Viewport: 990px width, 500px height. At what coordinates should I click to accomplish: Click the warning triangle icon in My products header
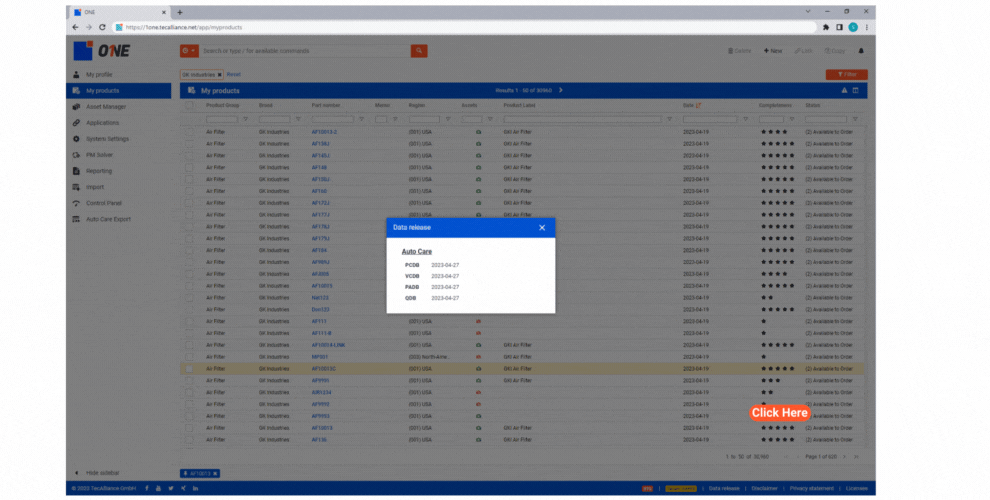click(844, 90)
